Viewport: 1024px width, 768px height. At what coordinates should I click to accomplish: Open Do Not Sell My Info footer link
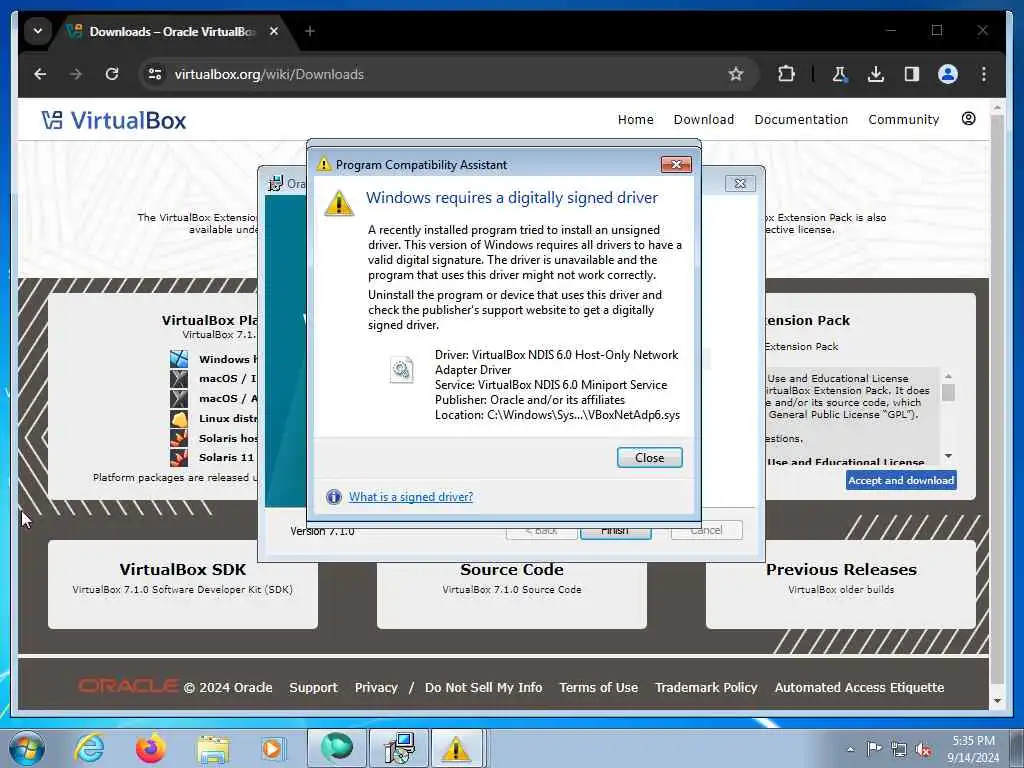[483, 688]
